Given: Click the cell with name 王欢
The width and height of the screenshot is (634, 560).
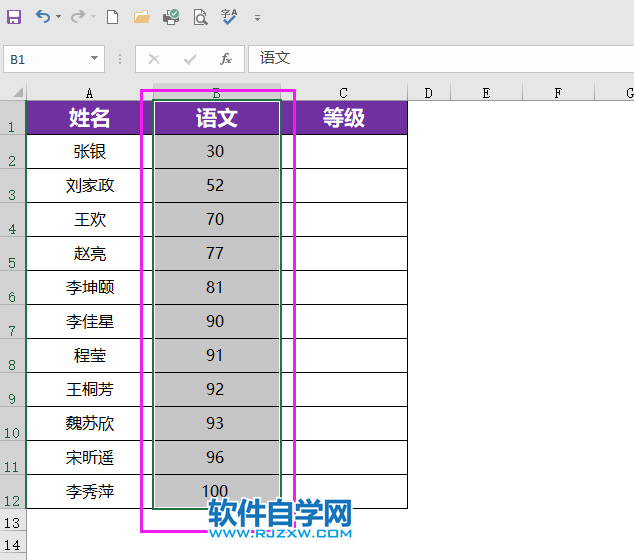Looking at the screenshot, I should click(90, 220).
